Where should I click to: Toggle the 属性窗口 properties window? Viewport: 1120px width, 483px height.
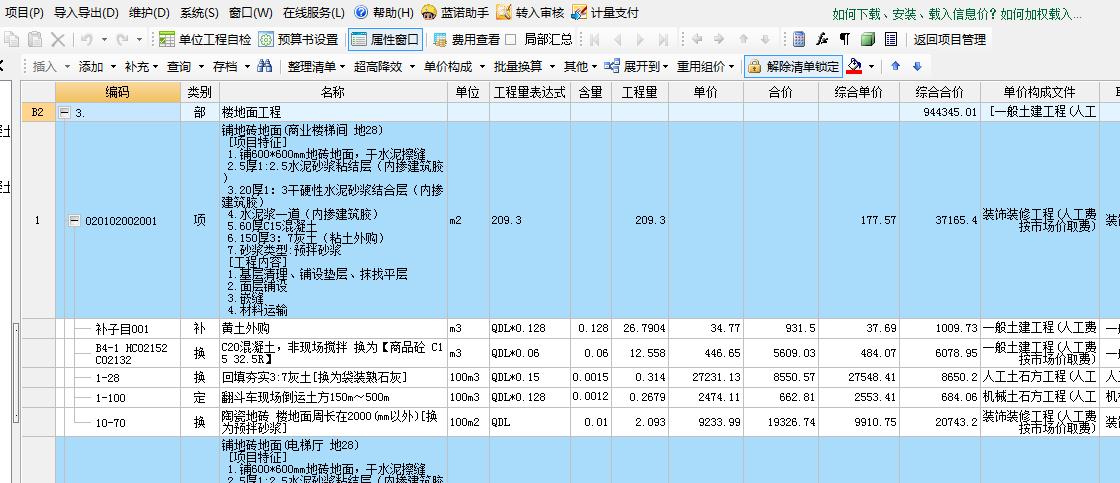(385, 39)
